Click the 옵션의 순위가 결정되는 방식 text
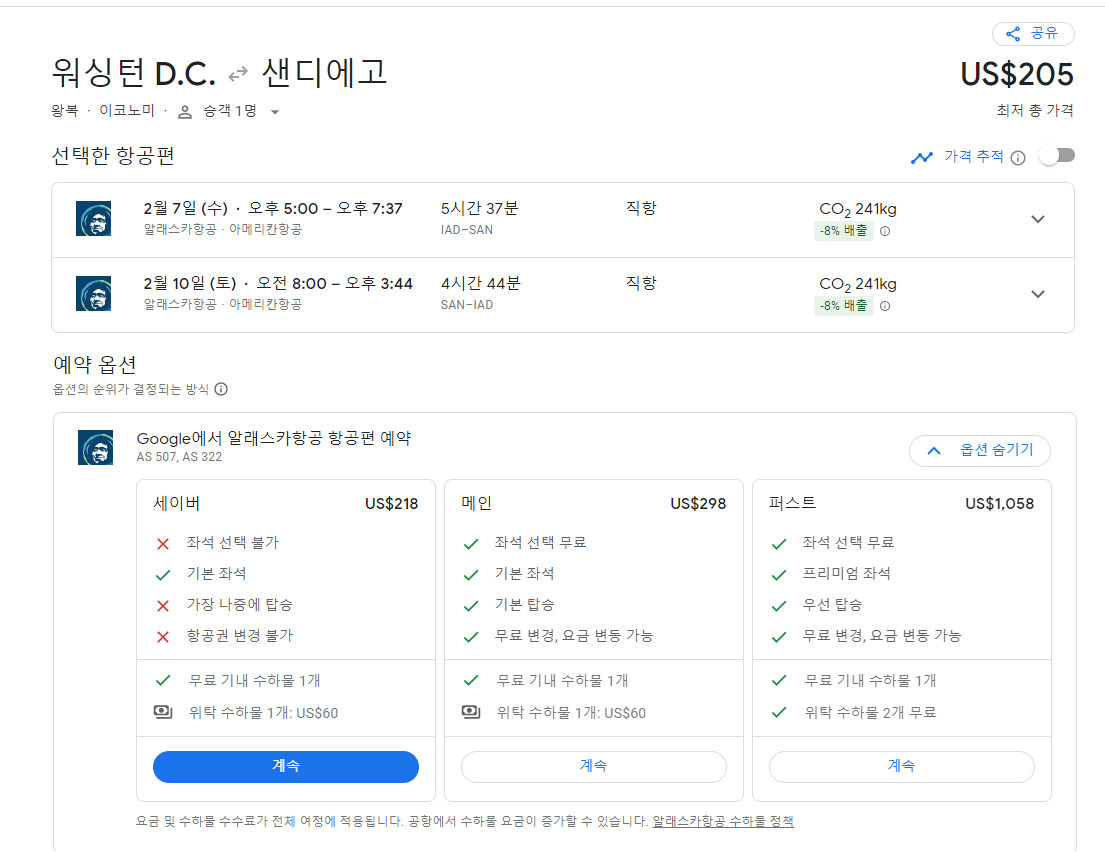The image size is (1105, 852). tap(130, 389)
